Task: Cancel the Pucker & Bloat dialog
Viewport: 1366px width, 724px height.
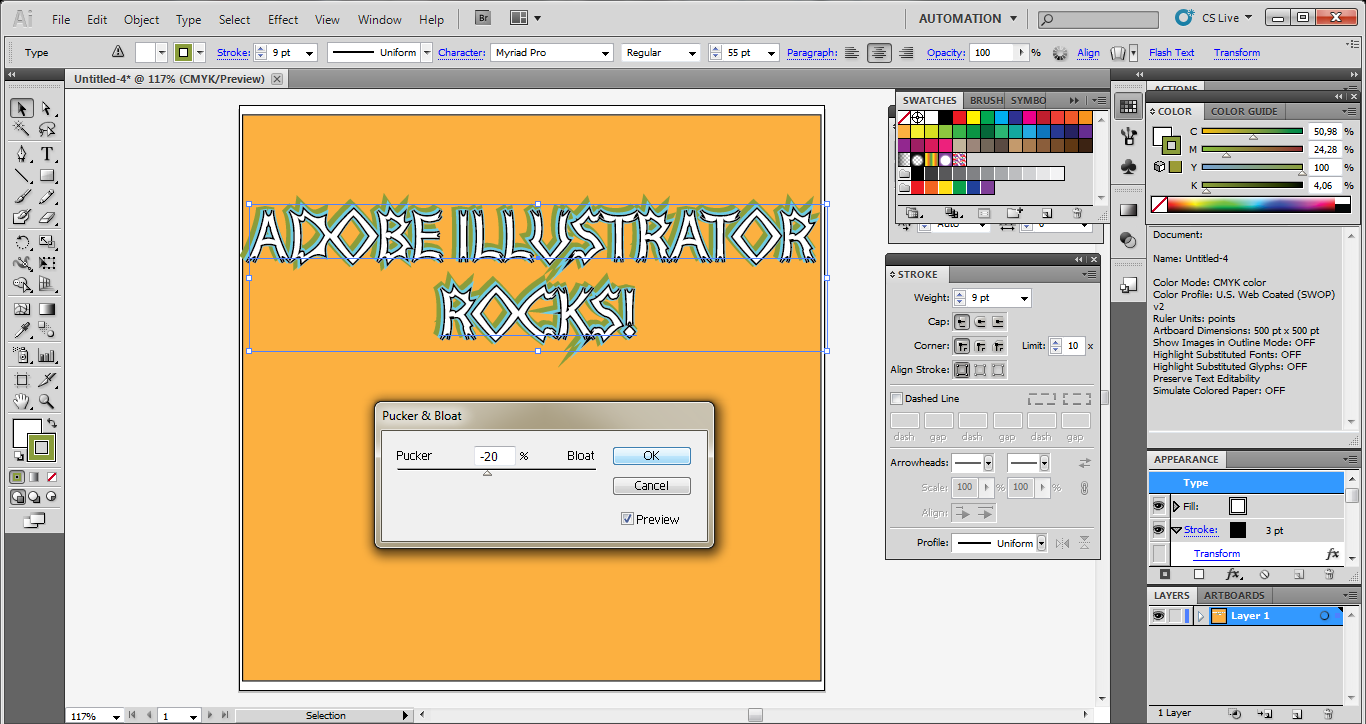Action: tap(651, 485)
